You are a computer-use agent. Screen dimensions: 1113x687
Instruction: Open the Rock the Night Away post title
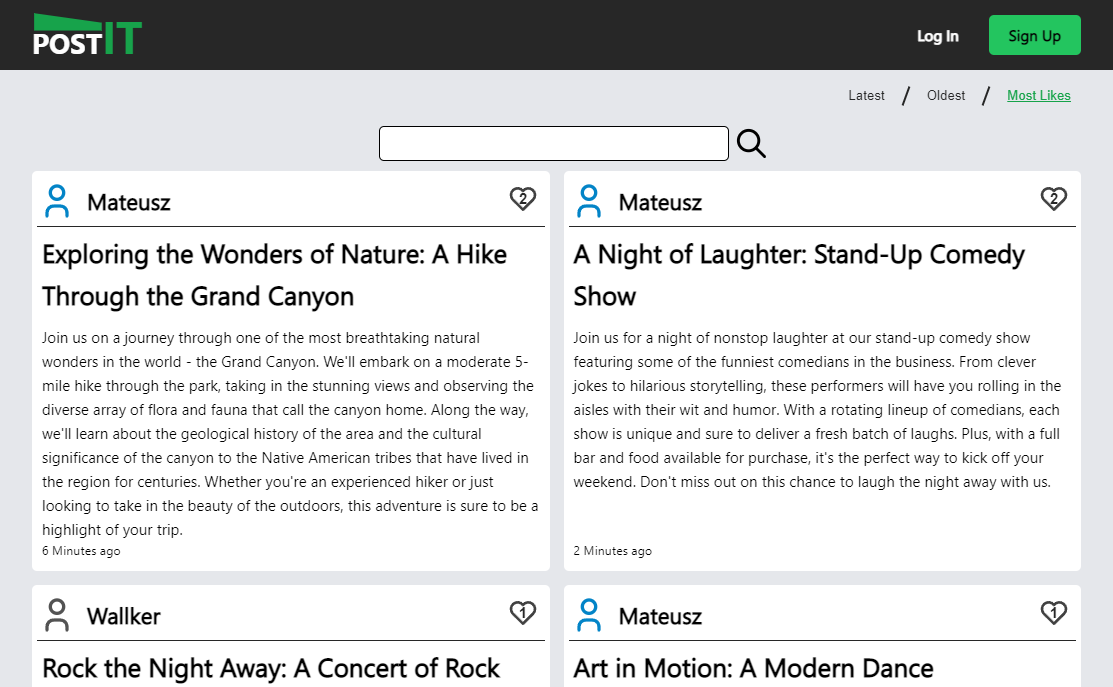click(x=271, y=668)
